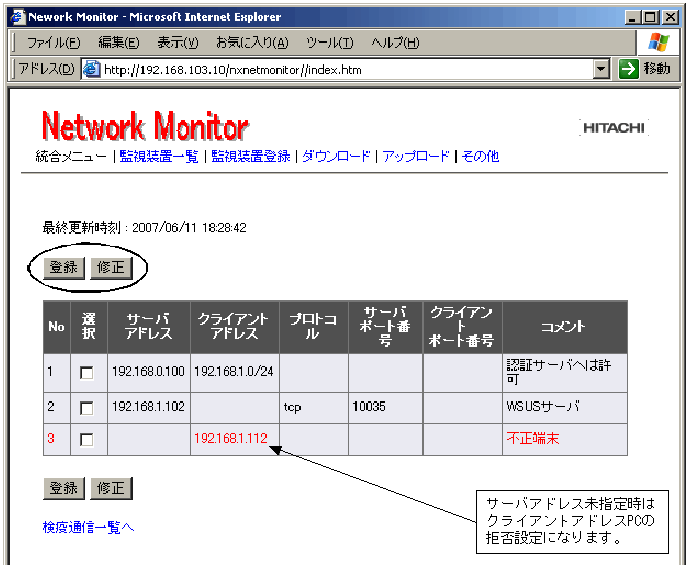The width and height of the screenshot is (688, 568).
Task: Click the Network Monitor red title logo
Action: [x=145, y=126]
